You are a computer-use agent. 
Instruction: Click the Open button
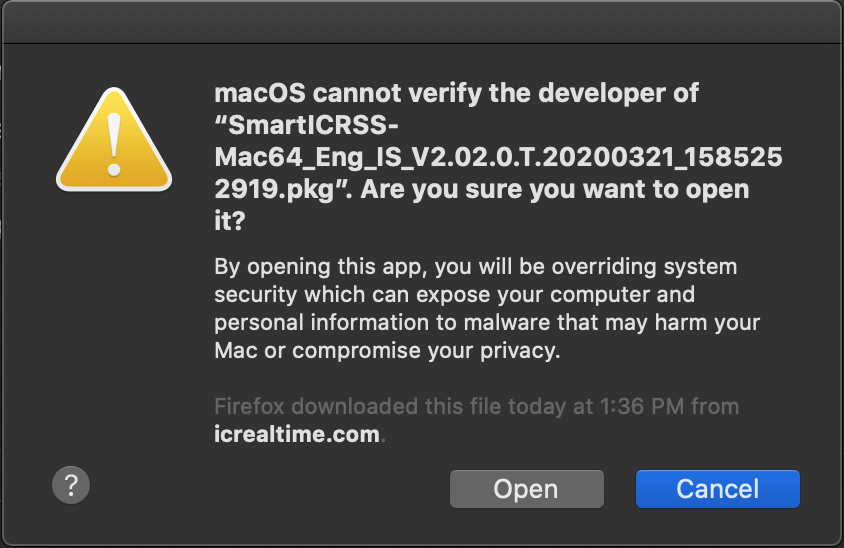point(526,489)
